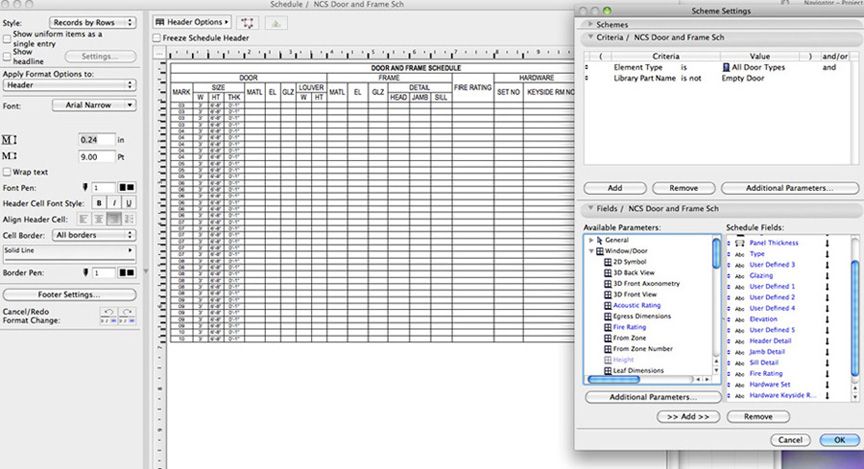Click the cell merge icon beside Header Options
The width and height of the screenshot is (864, 469).
click(247, 23)
